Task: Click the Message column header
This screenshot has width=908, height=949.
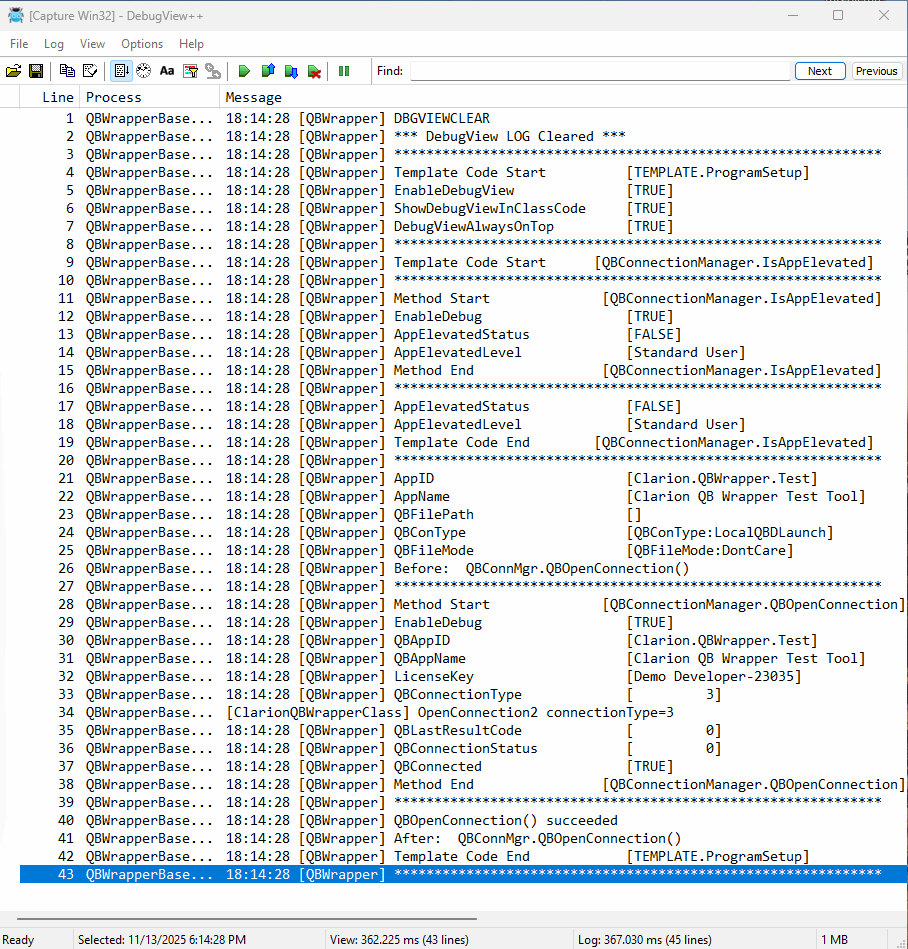Action: click(254, 97)
